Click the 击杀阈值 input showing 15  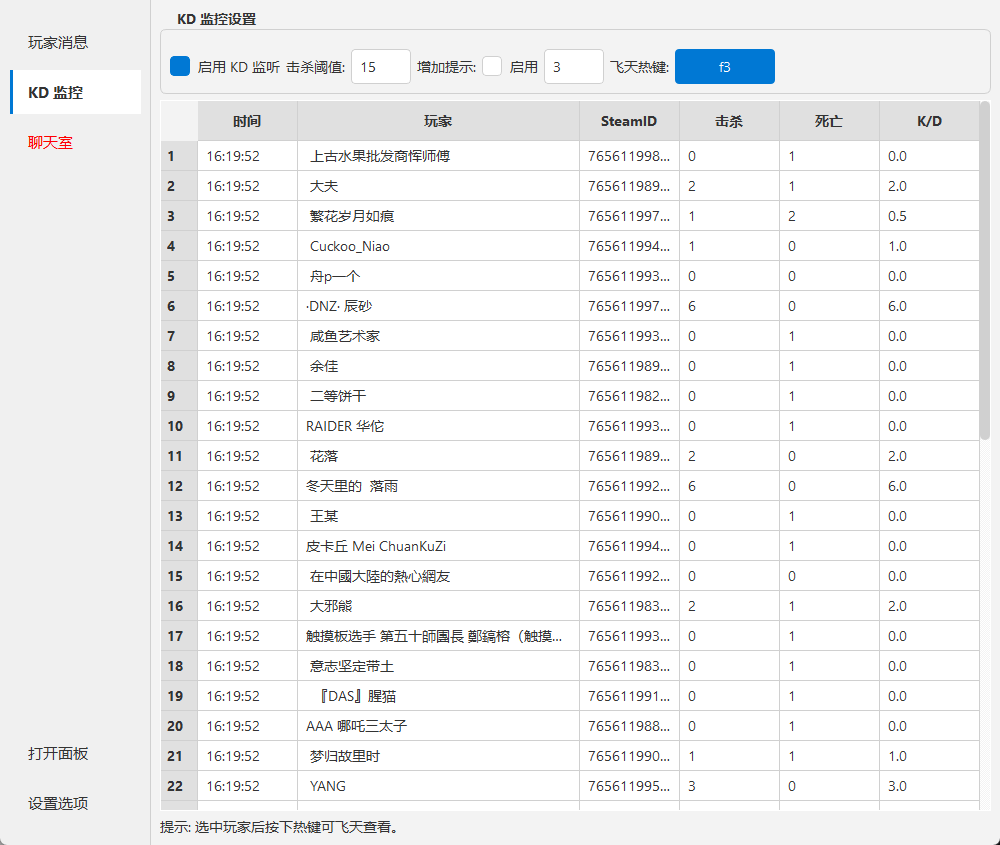pos(380,66)
